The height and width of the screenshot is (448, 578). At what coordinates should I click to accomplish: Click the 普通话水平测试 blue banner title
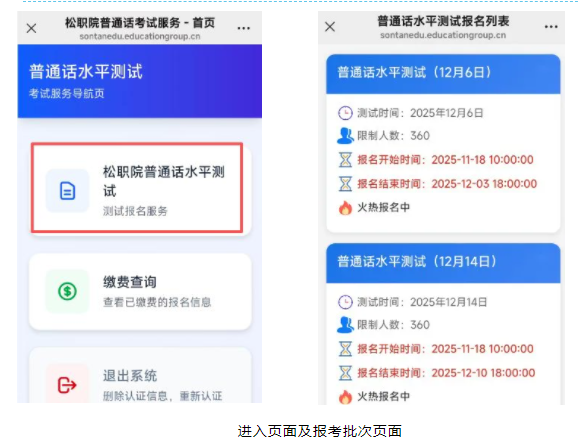86,72
